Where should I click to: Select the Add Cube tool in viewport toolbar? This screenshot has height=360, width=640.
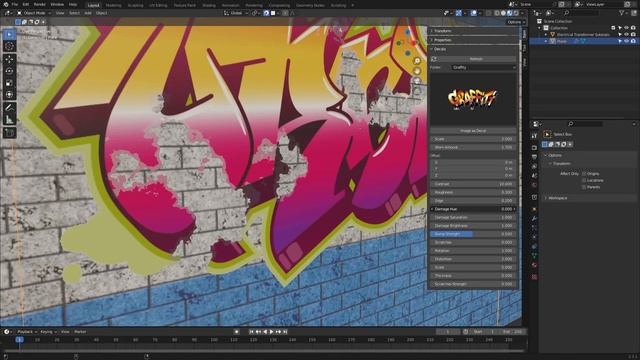coord(9,133)
